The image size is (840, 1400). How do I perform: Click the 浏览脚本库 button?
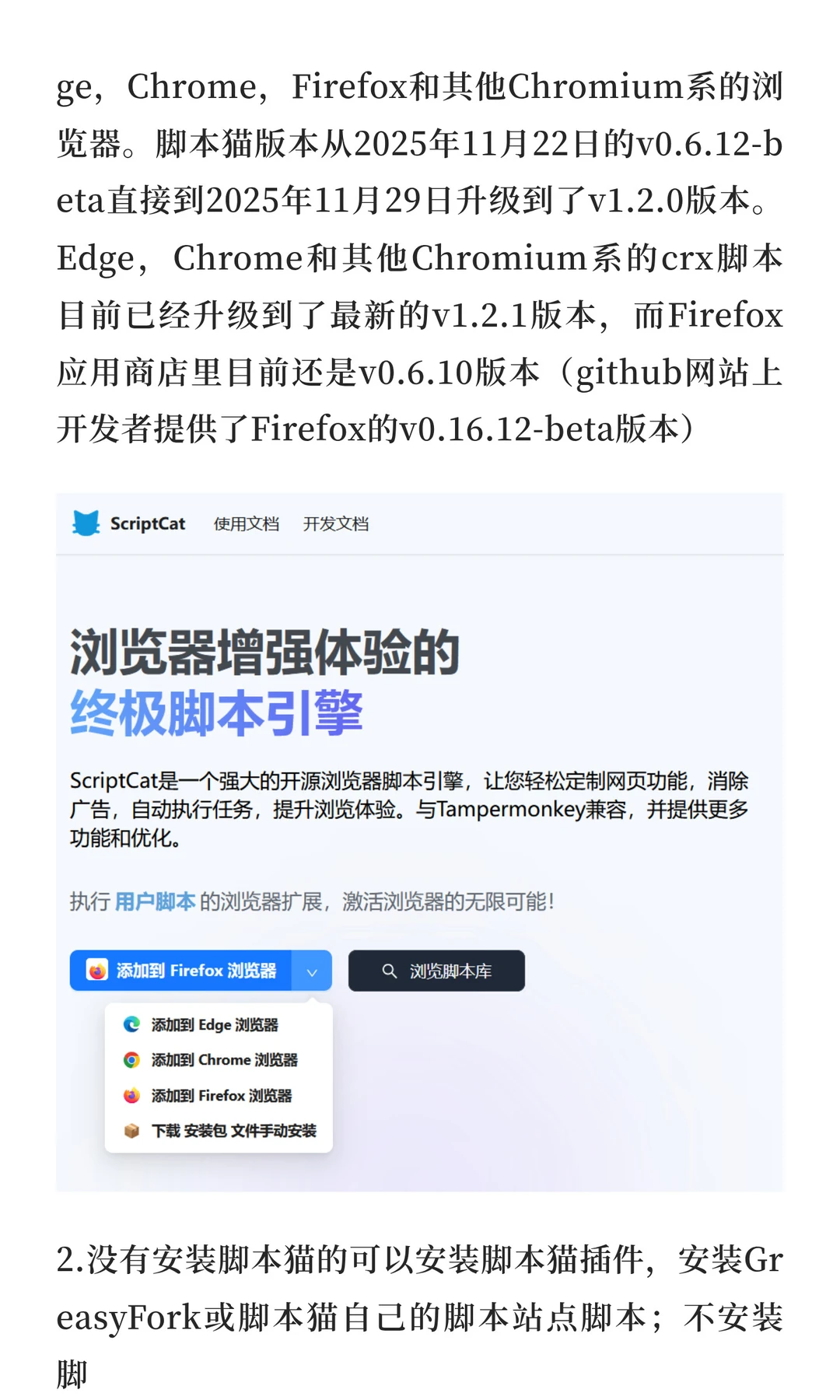click(x=436, y=971)
